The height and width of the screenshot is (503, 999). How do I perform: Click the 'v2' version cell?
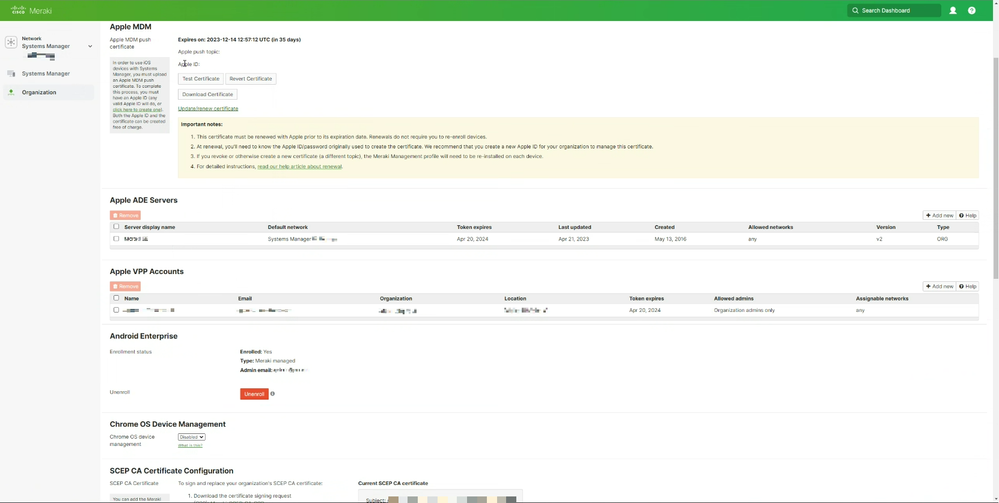pos(879,239)
